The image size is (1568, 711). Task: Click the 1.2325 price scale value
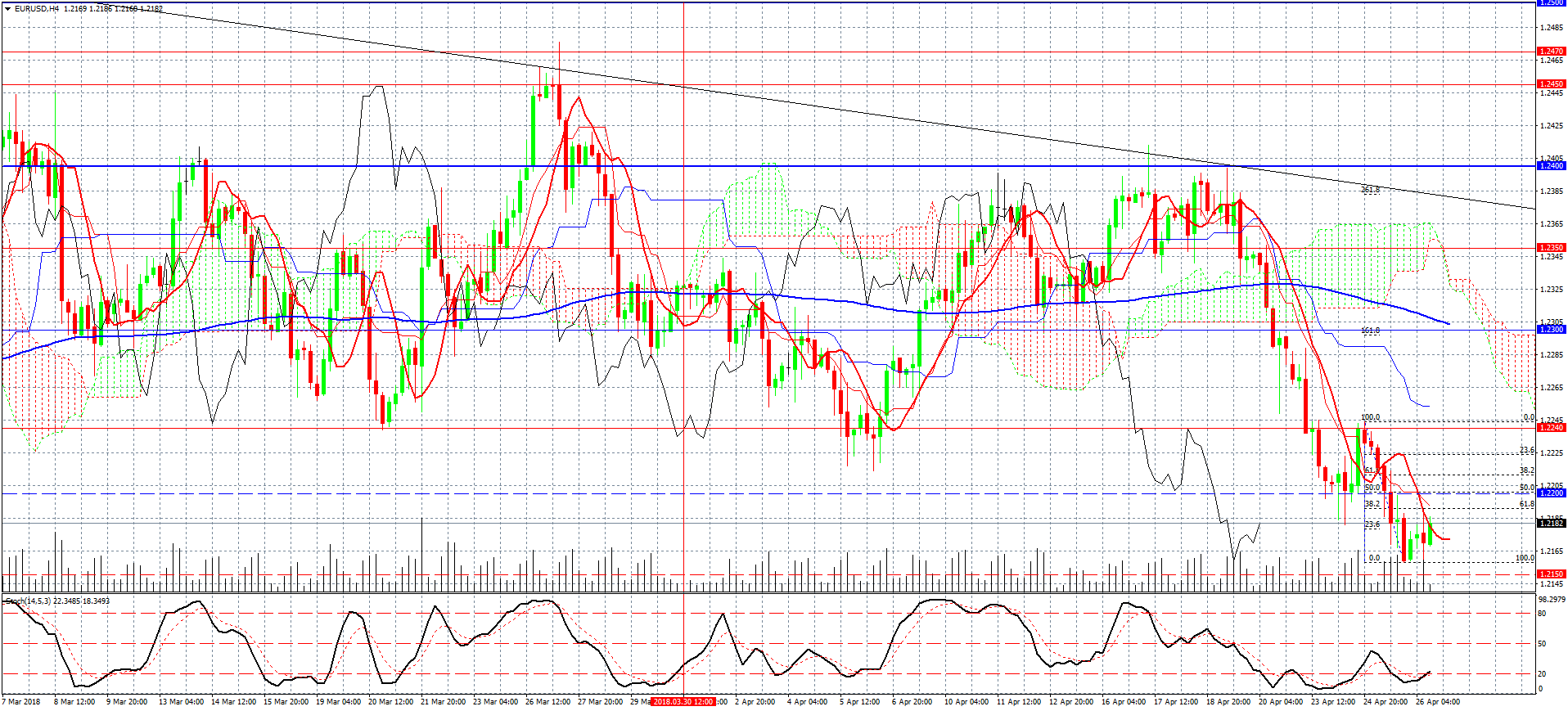pyautogui.click(x=1552, y=290)
